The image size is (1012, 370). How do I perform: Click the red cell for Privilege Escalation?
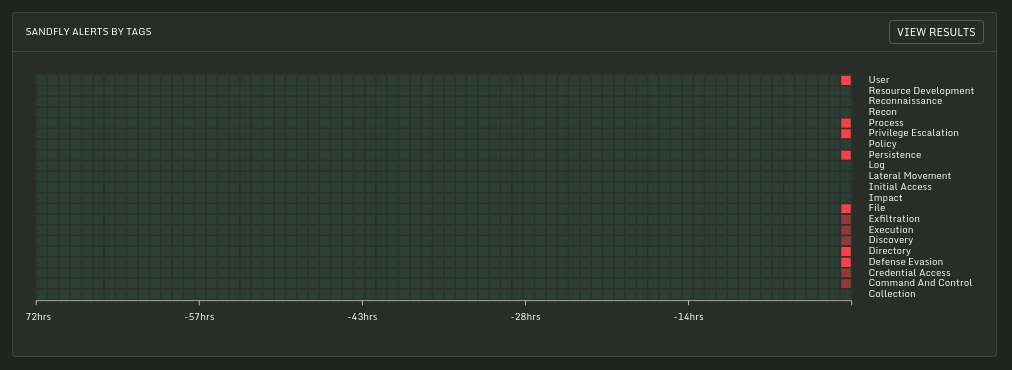pyautogui.click(x=846, y=134)
